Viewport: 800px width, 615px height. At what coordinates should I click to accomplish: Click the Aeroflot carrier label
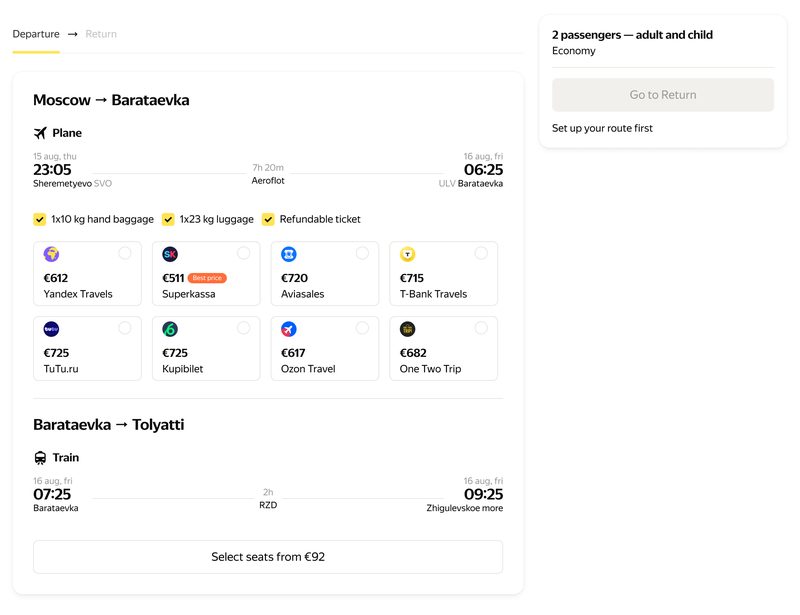point(268,181)
